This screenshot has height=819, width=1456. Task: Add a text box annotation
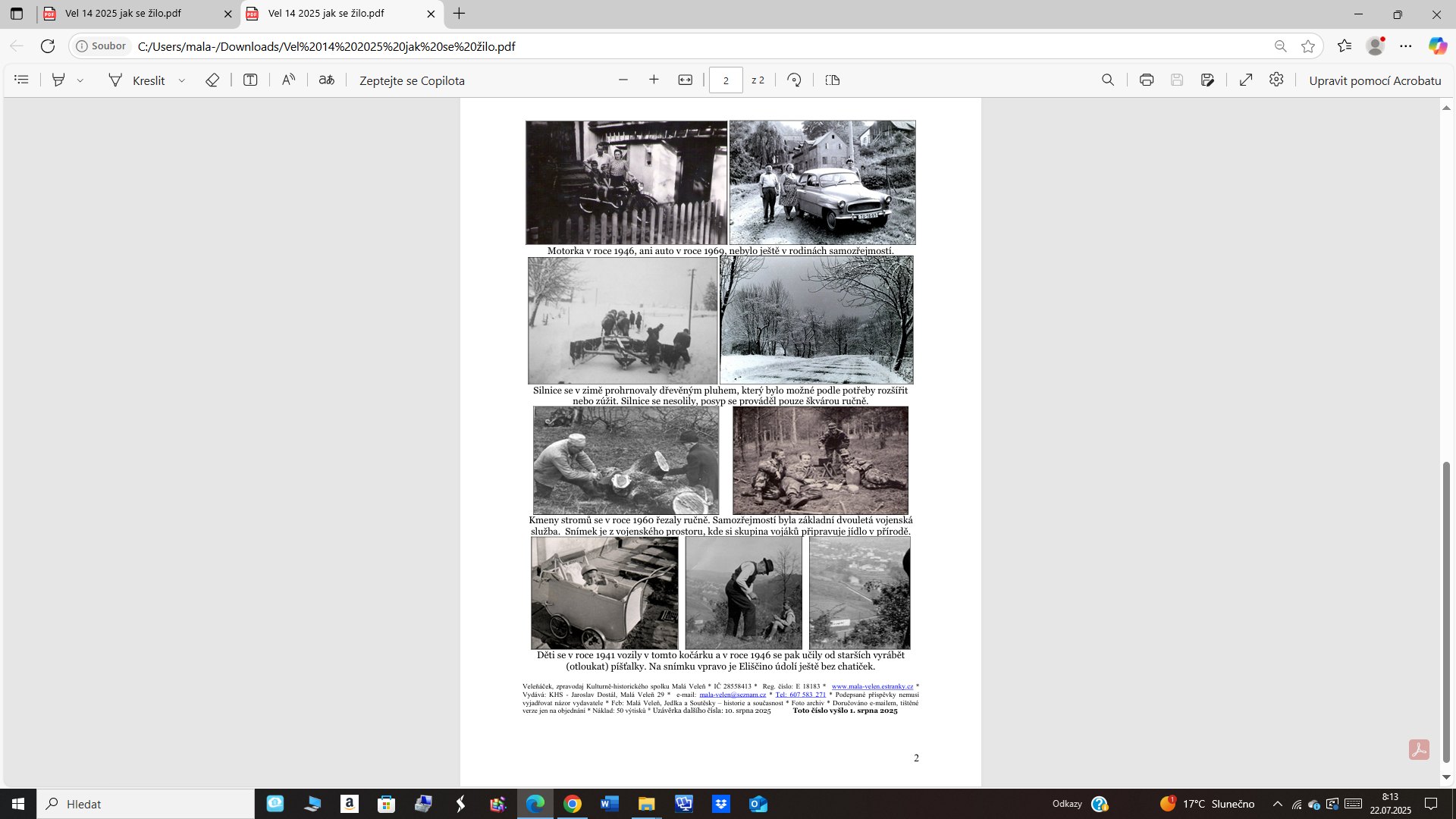(x=250, y=80)
